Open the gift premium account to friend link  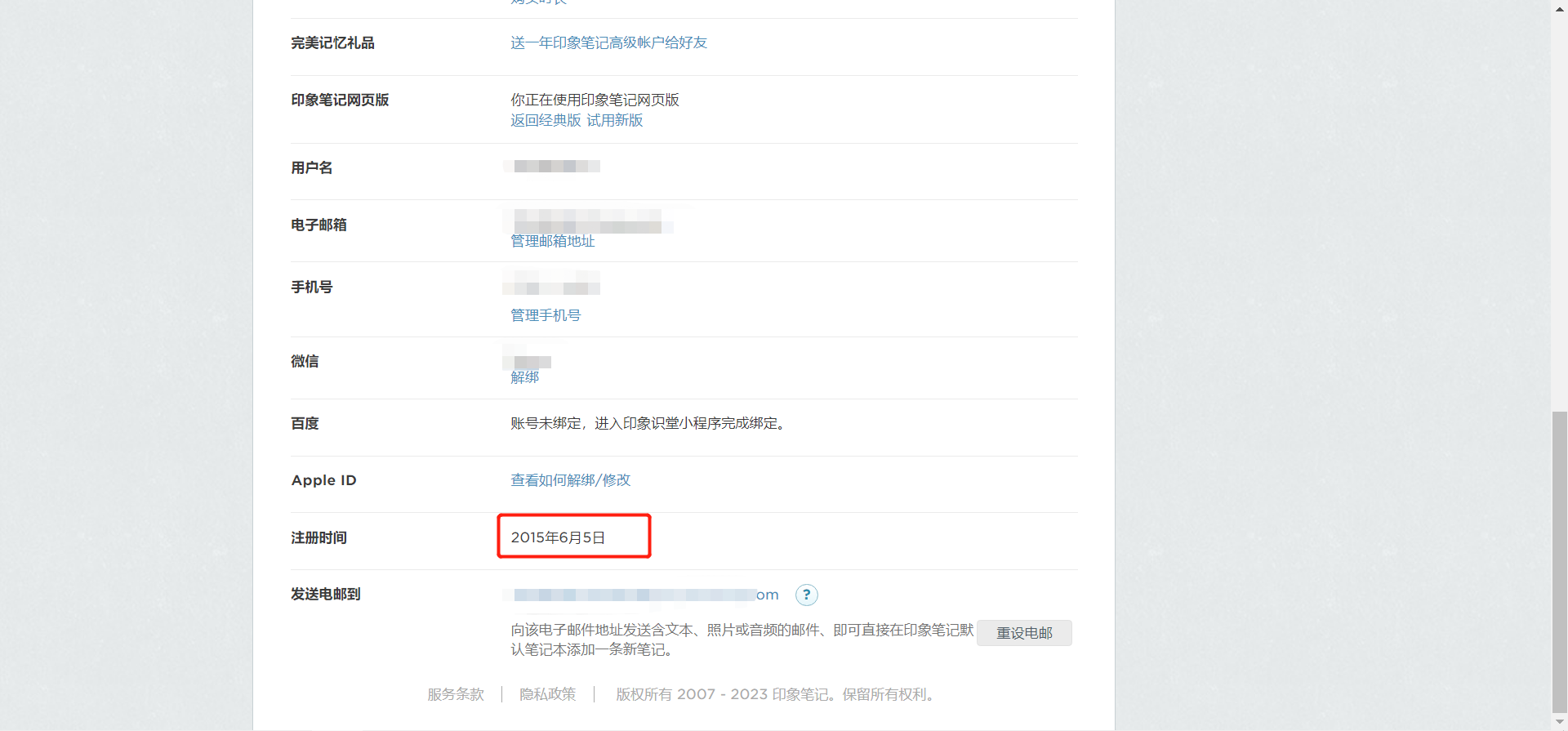pyautogui.click(x=608, y=42)
